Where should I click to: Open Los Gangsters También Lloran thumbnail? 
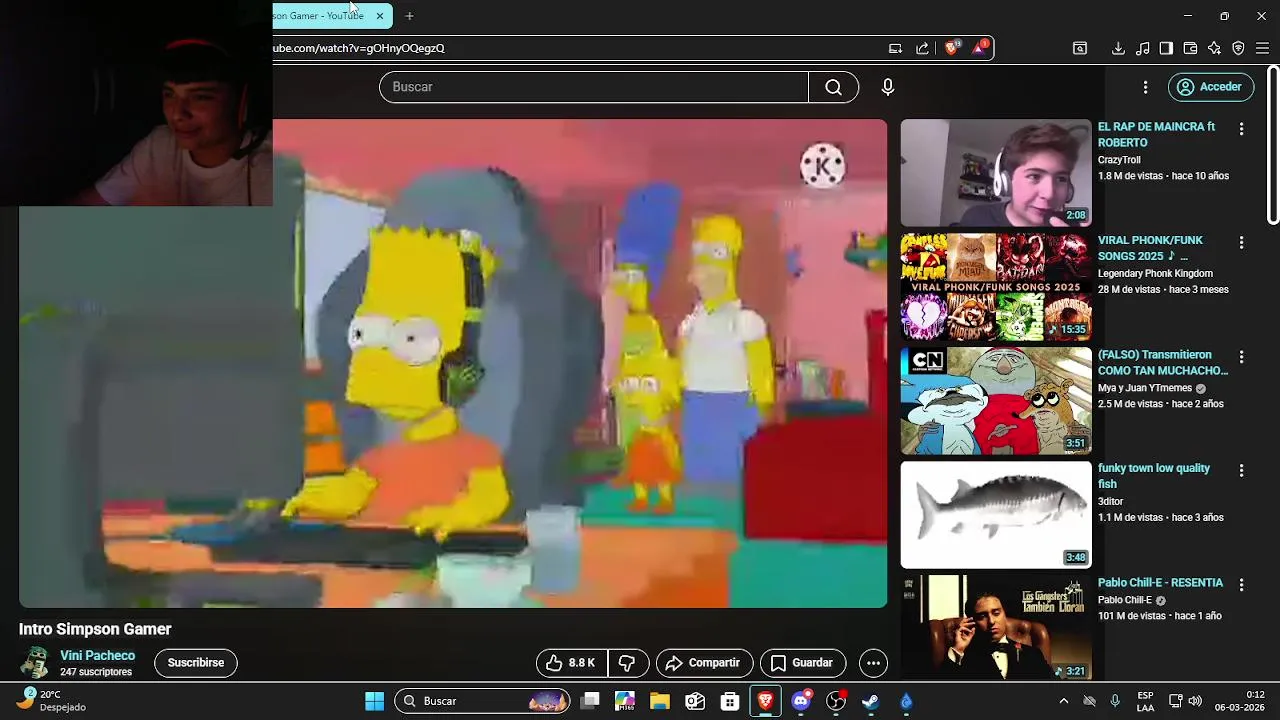pyautogui.click(x=996, y=628)
